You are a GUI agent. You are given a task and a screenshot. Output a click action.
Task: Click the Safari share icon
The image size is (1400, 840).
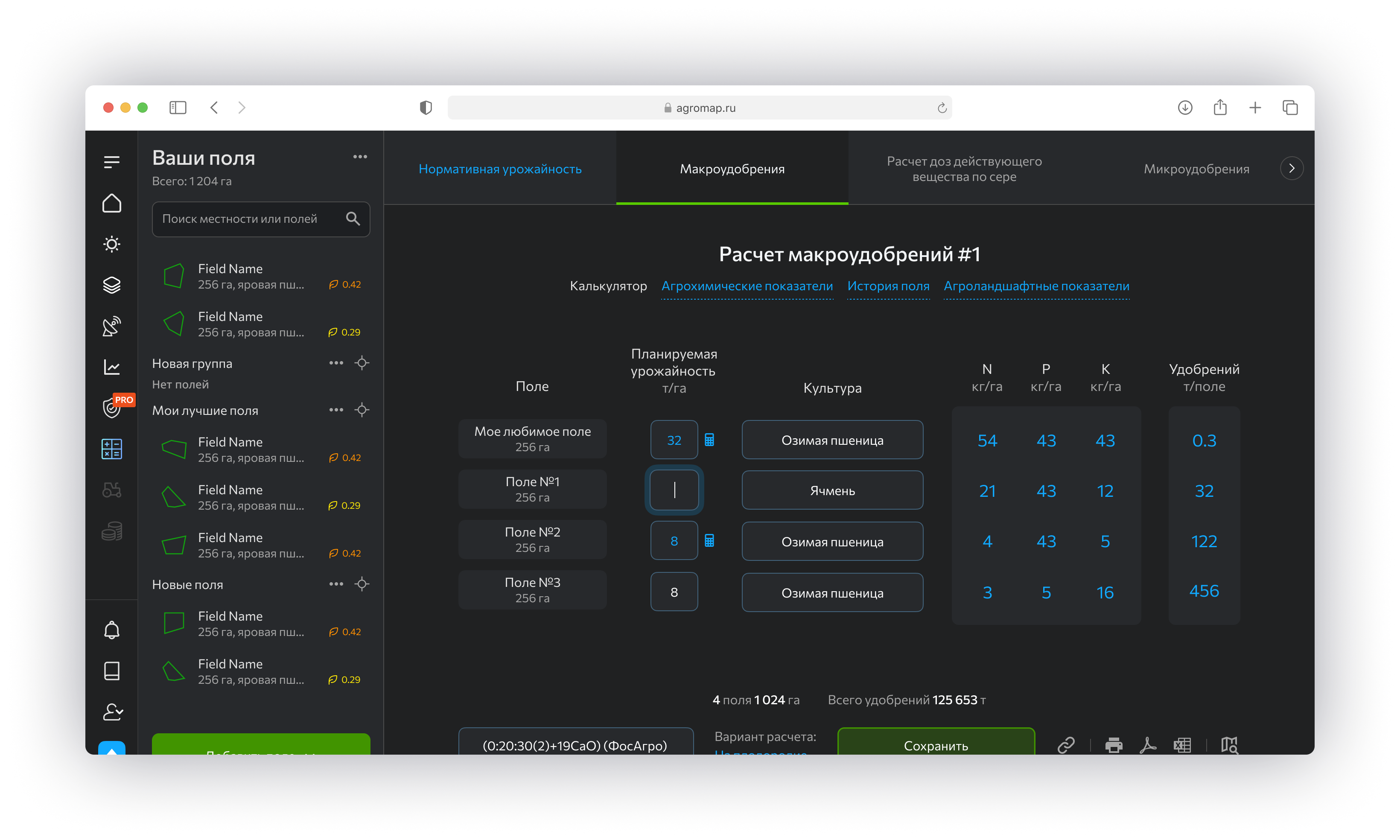(1220, 107)
